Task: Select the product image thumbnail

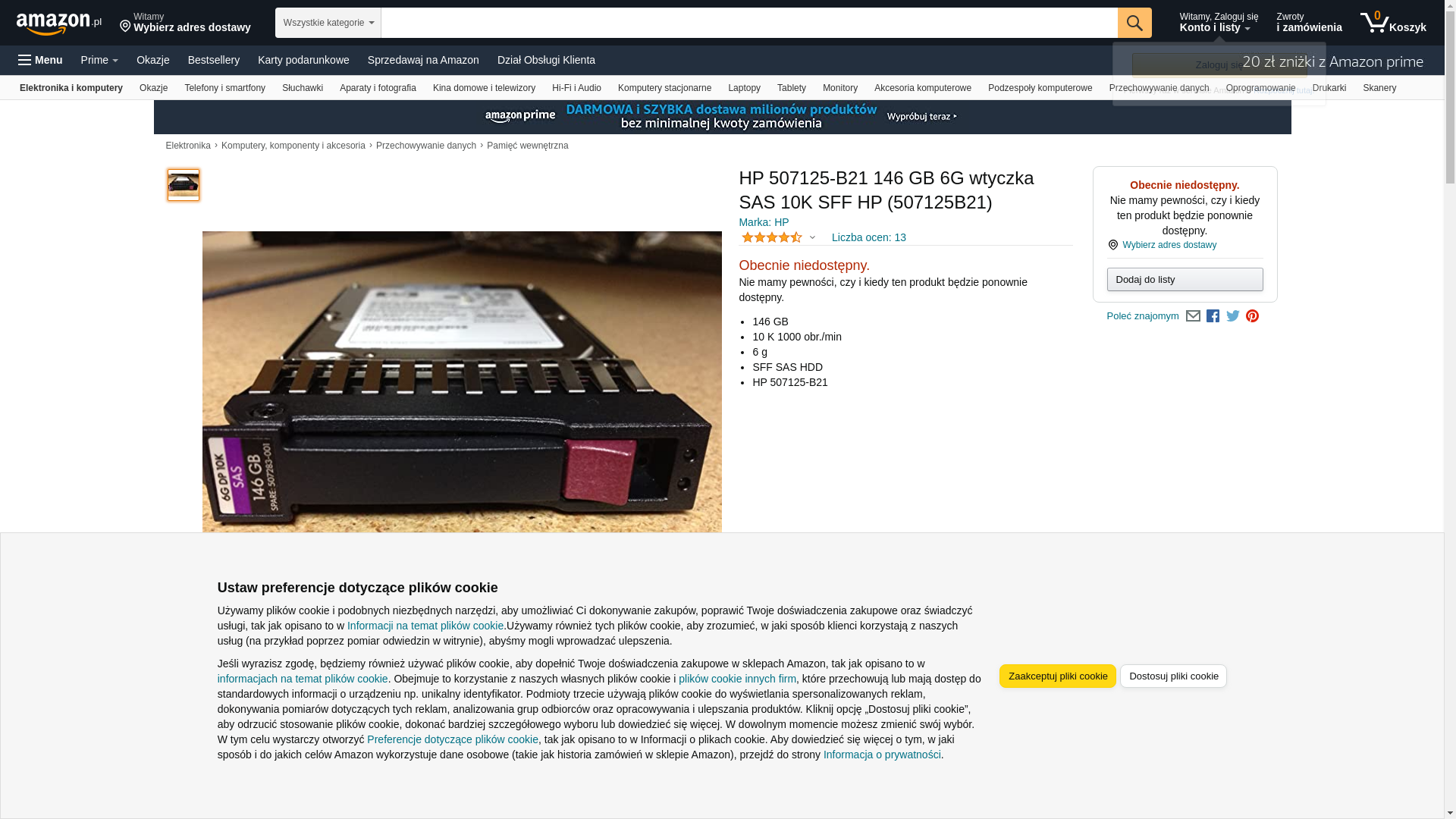Action: click(x=184, y=185)
